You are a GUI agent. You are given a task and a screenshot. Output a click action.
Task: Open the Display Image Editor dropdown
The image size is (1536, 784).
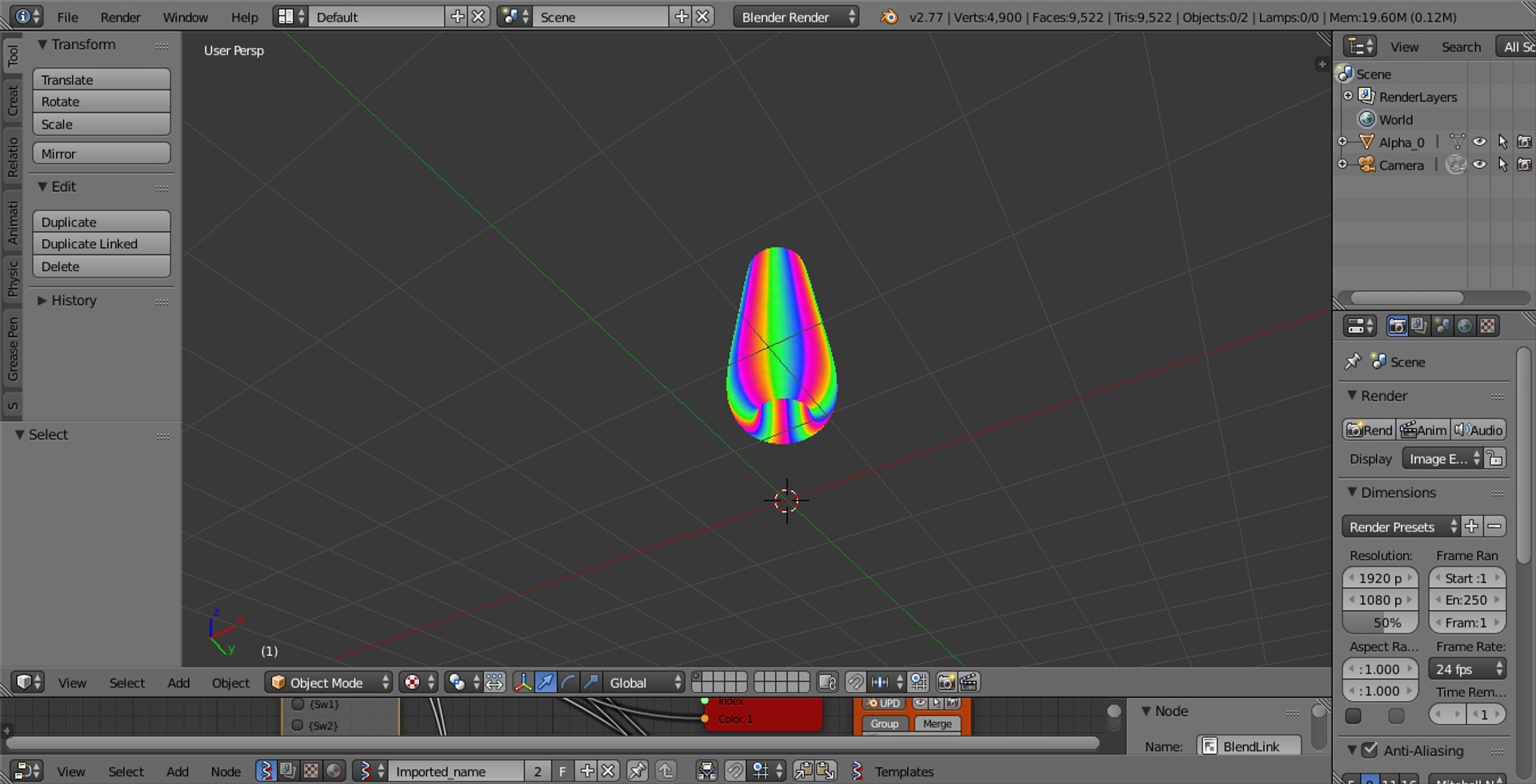[x=1442, y=458]
